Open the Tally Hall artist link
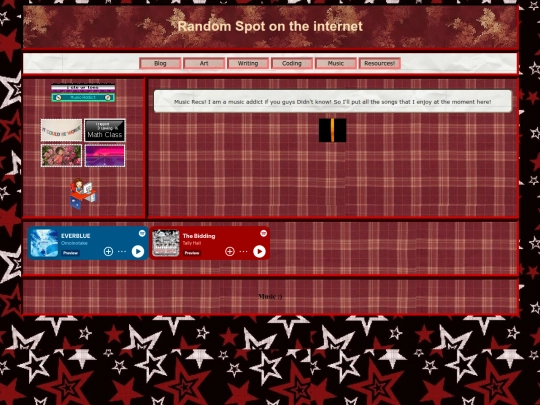Image resolution: width=540 pixels, height=405 pixels. click(191, 243)
